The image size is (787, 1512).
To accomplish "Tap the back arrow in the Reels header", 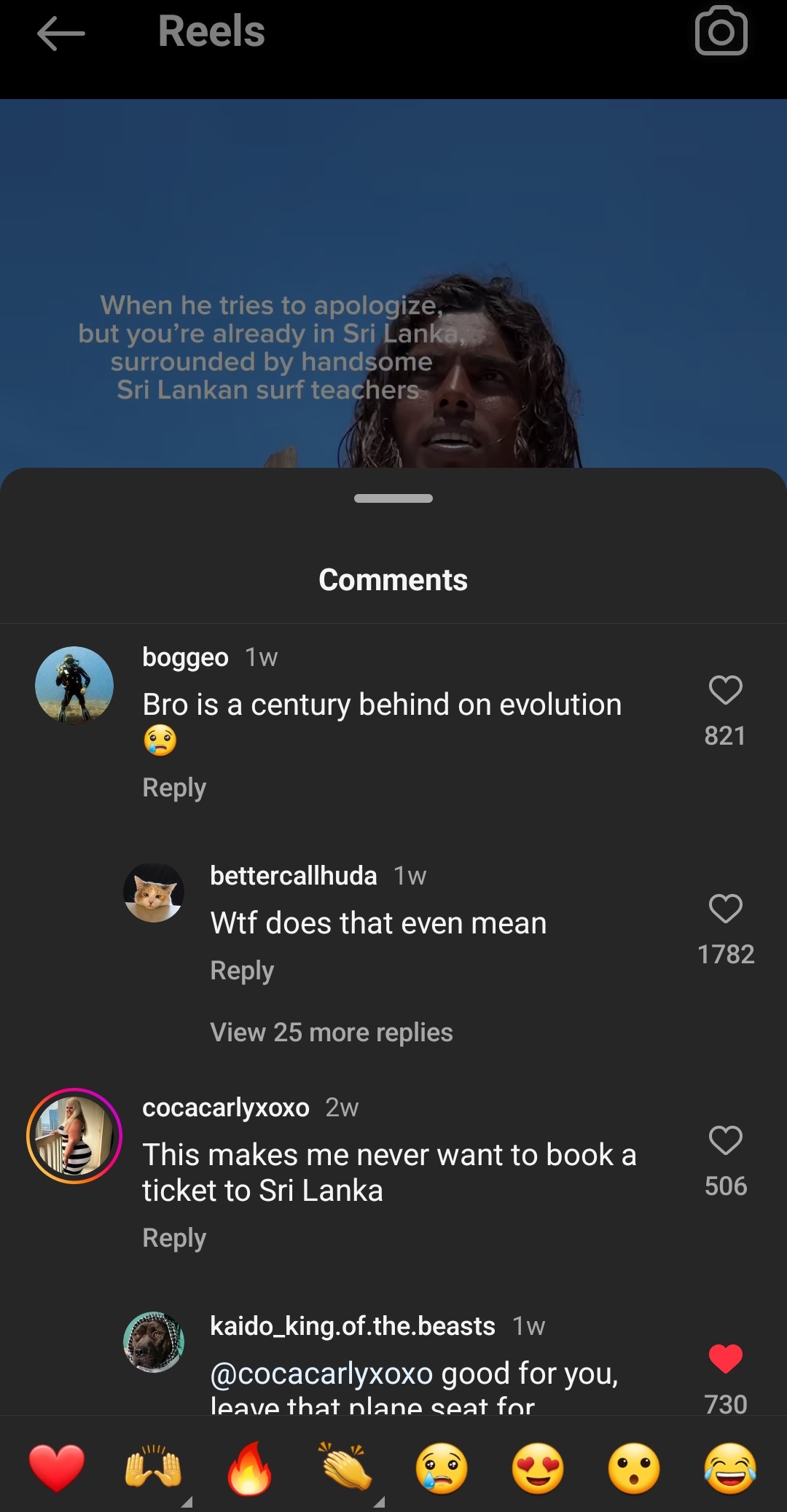I will [x=61, y=34].
